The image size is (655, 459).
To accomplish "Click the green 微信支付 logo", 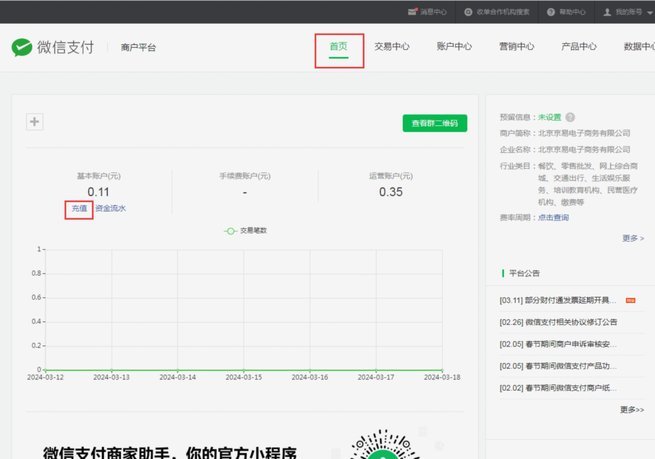I will click(x=22, y=47).
